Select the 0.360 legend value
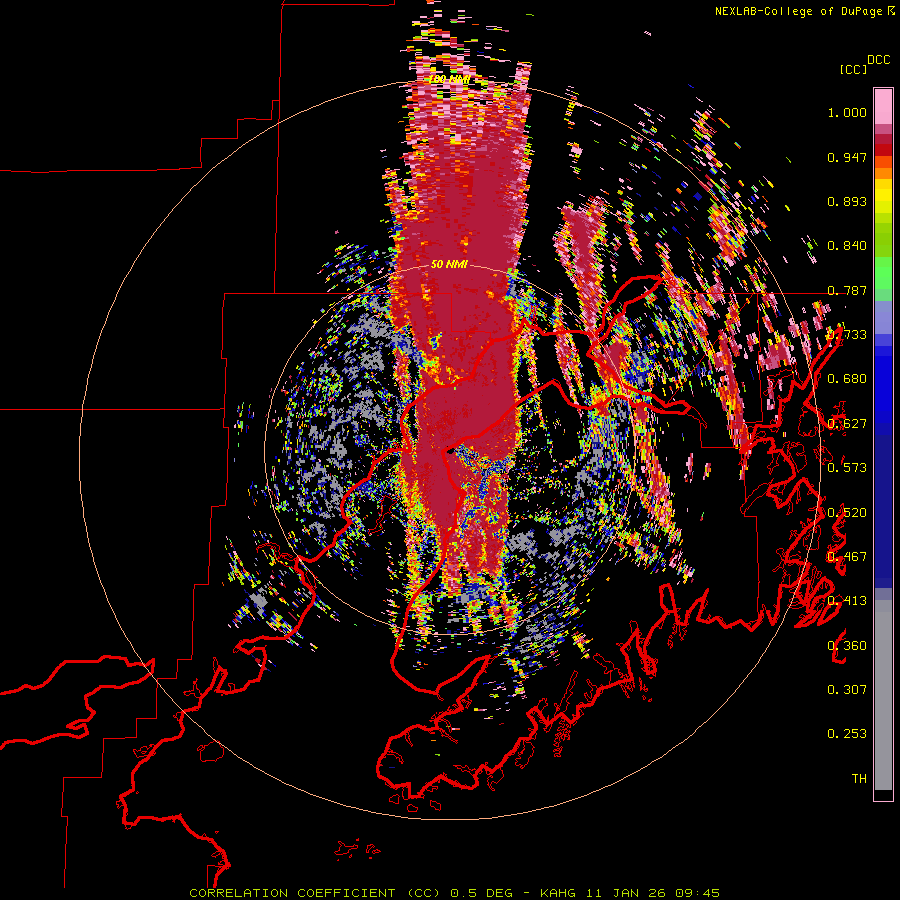Screen dimensions: 900x900 pyautogui.click(x=847, y=646)
